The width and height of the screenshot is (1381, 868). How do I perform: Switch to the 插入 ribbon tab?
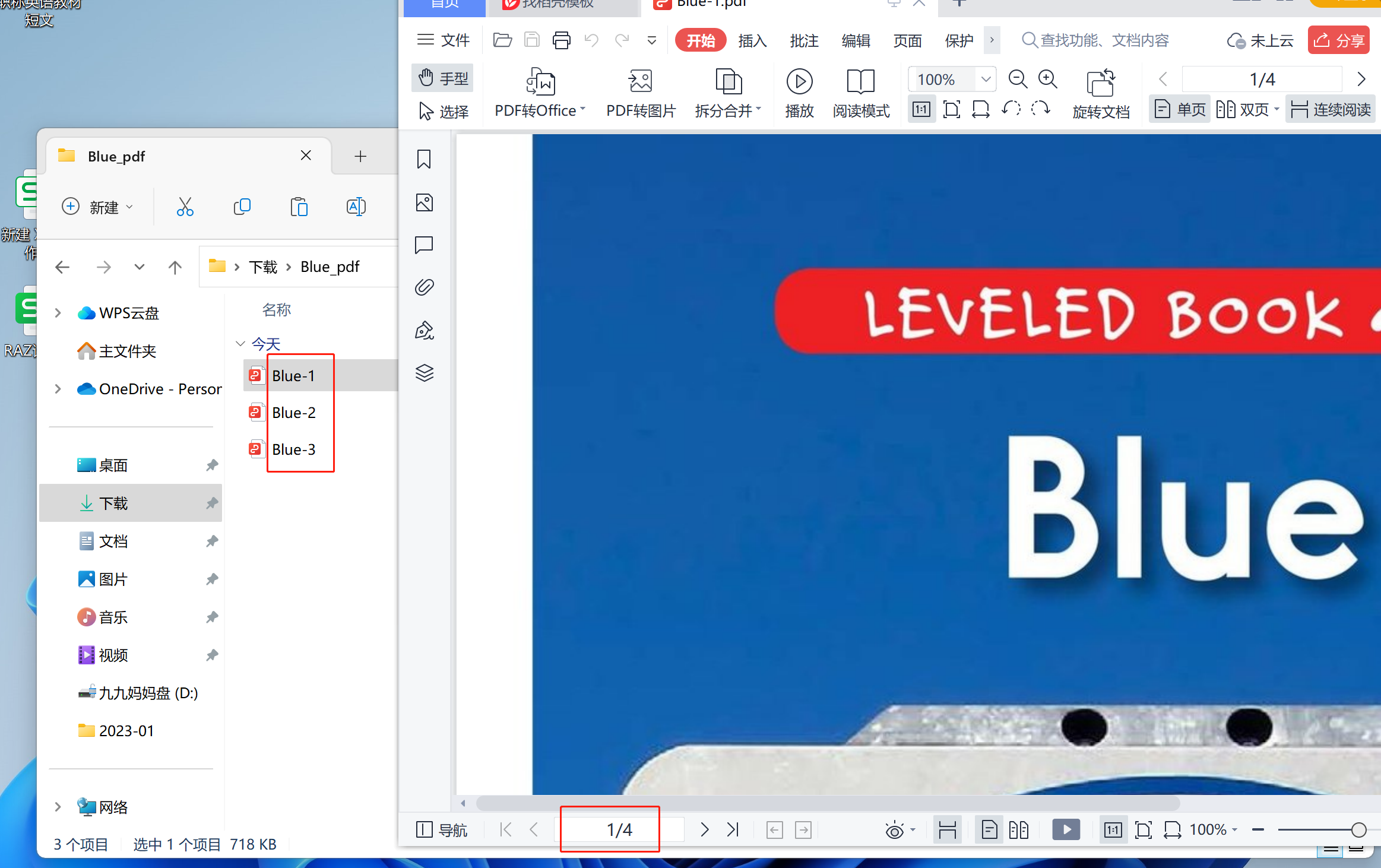[752, 40]
